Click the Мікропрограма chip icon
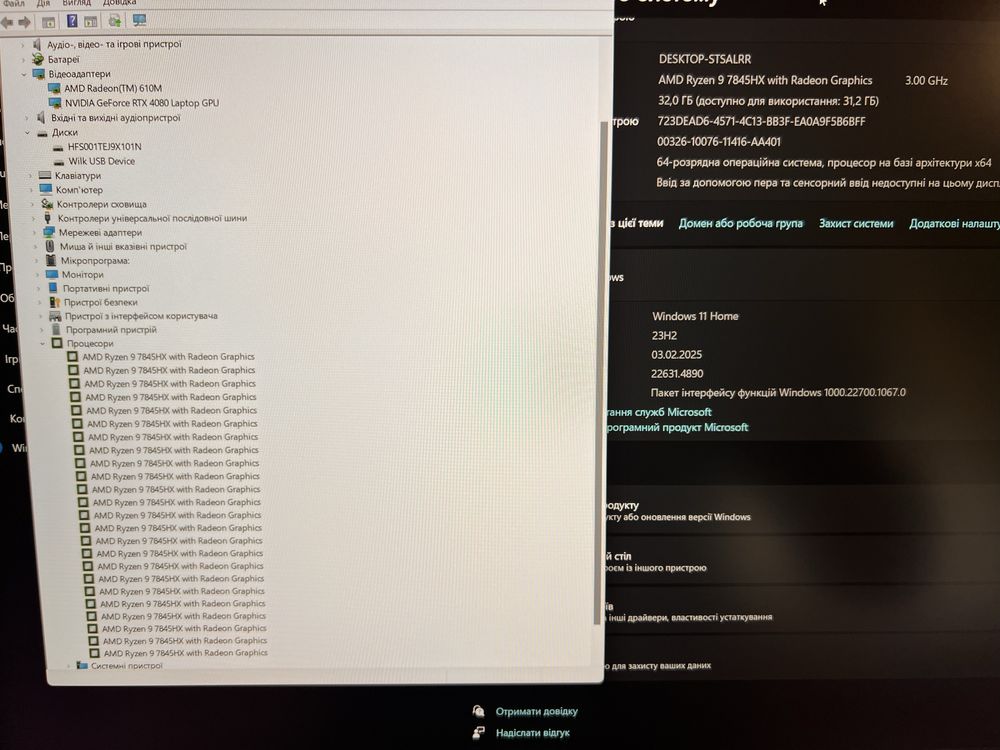The height and width of the screenshot is (750, 1000). click(x=51, y=260)
